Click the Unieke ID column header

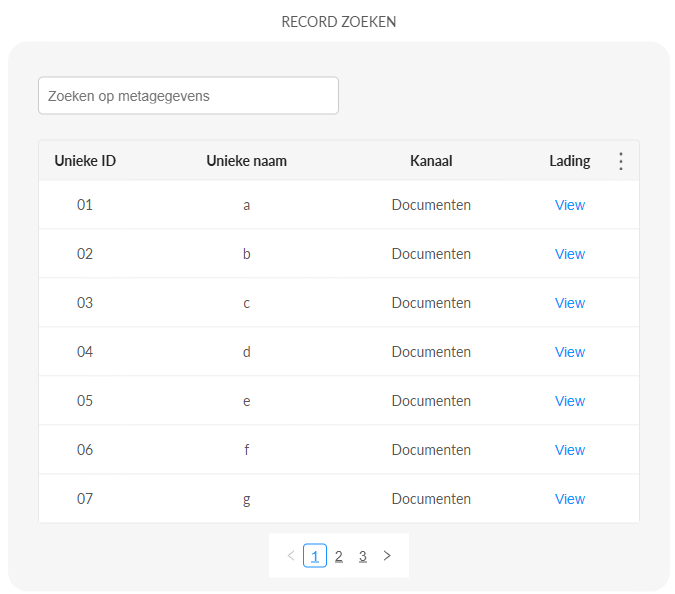tap(85, 161)
